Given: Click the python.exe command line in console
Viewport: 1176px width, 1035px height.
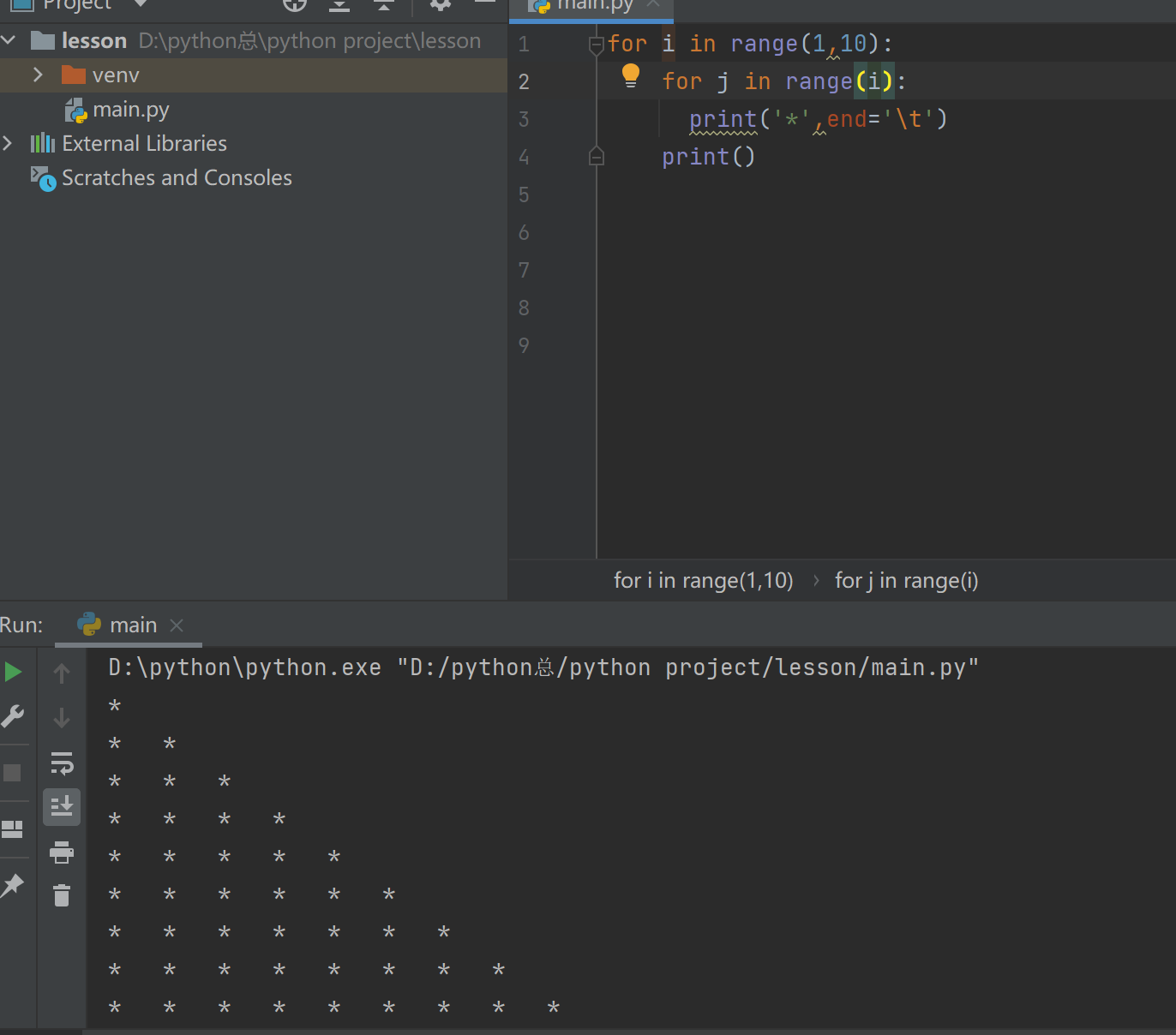Looking at the screenshot, I should pyautogui.click(x=543, y=667).
